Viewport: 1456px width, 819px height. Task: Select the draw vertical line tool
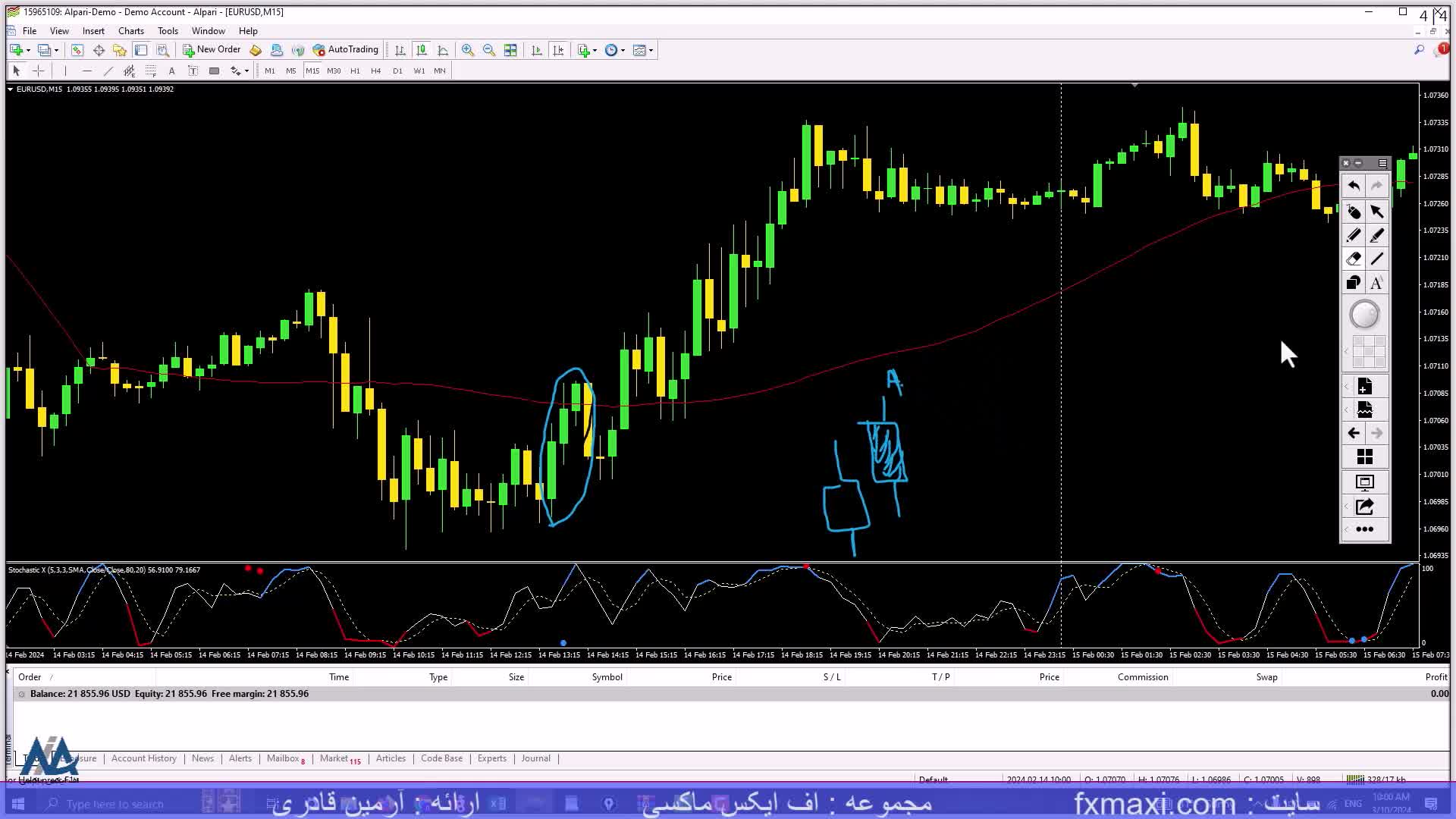[66, 71]
